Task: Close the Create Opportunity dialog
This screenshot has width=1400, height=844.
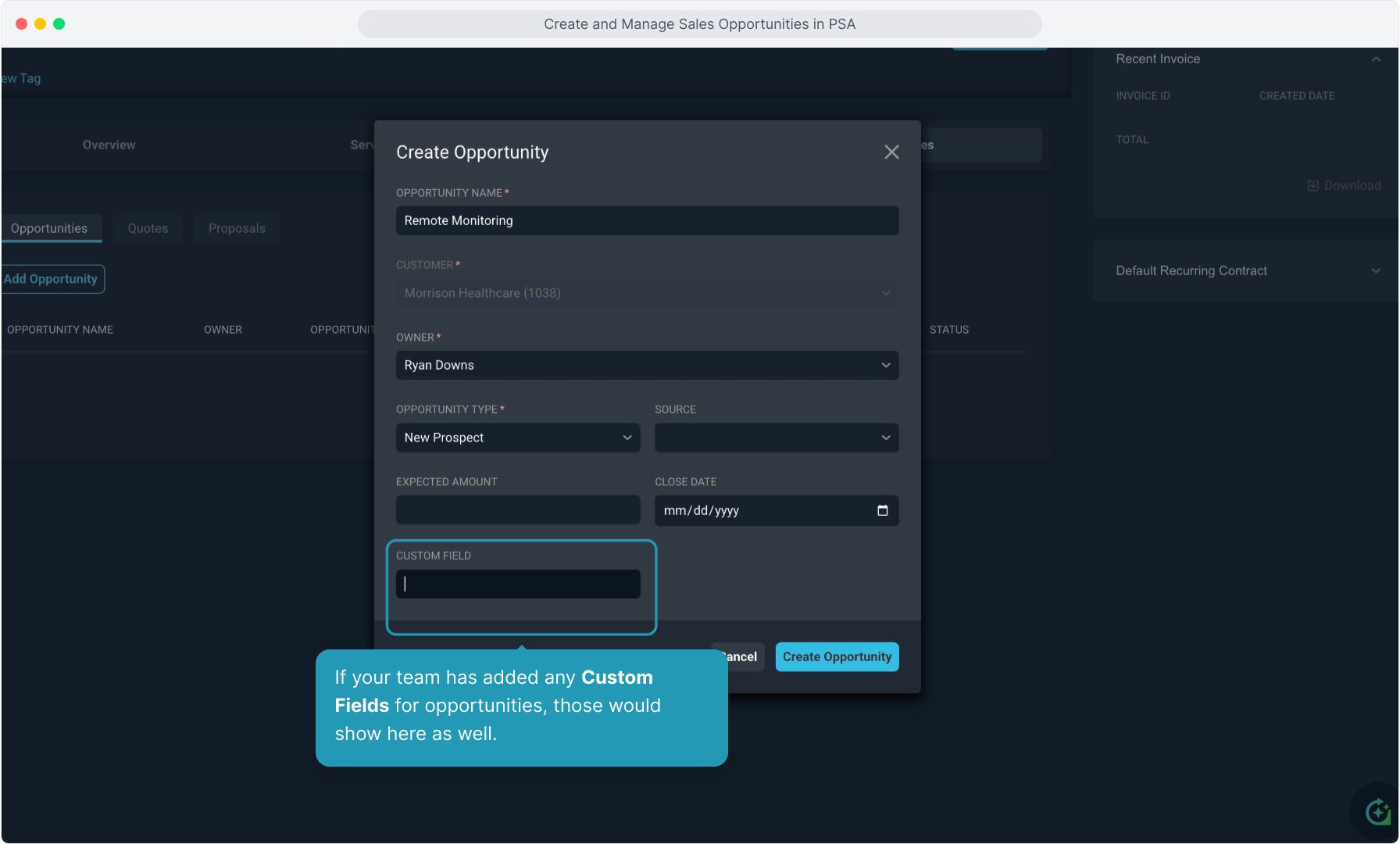Action: pyautogui.click(x=891, y=152)
